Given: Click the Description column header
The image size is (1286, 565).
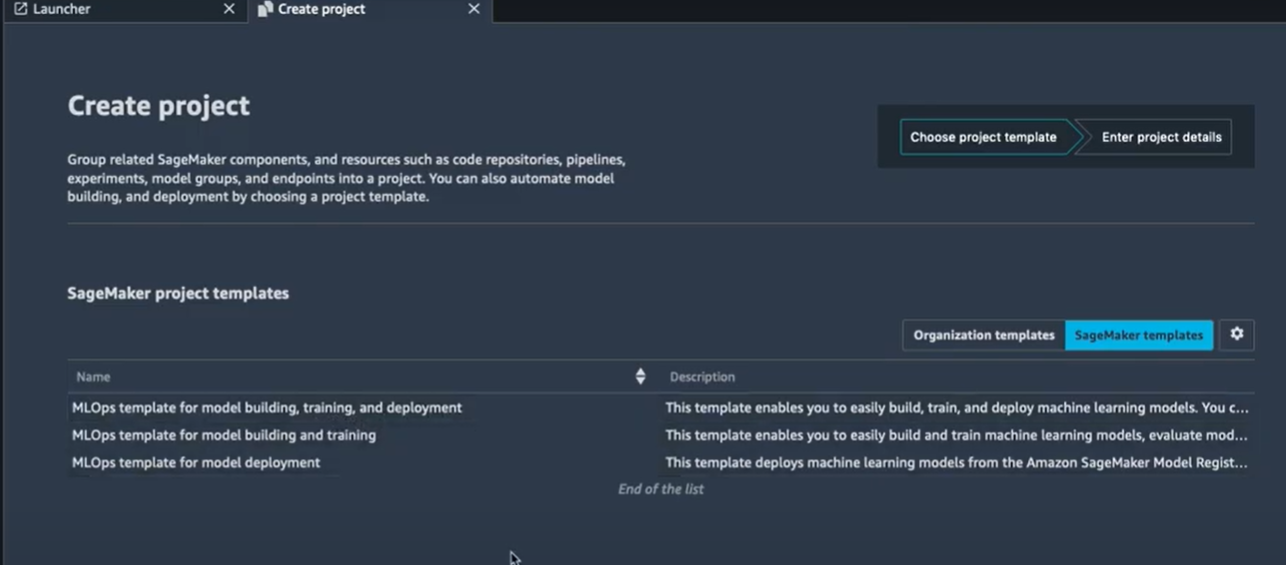Looking at the screenshot, I should 702,377.
